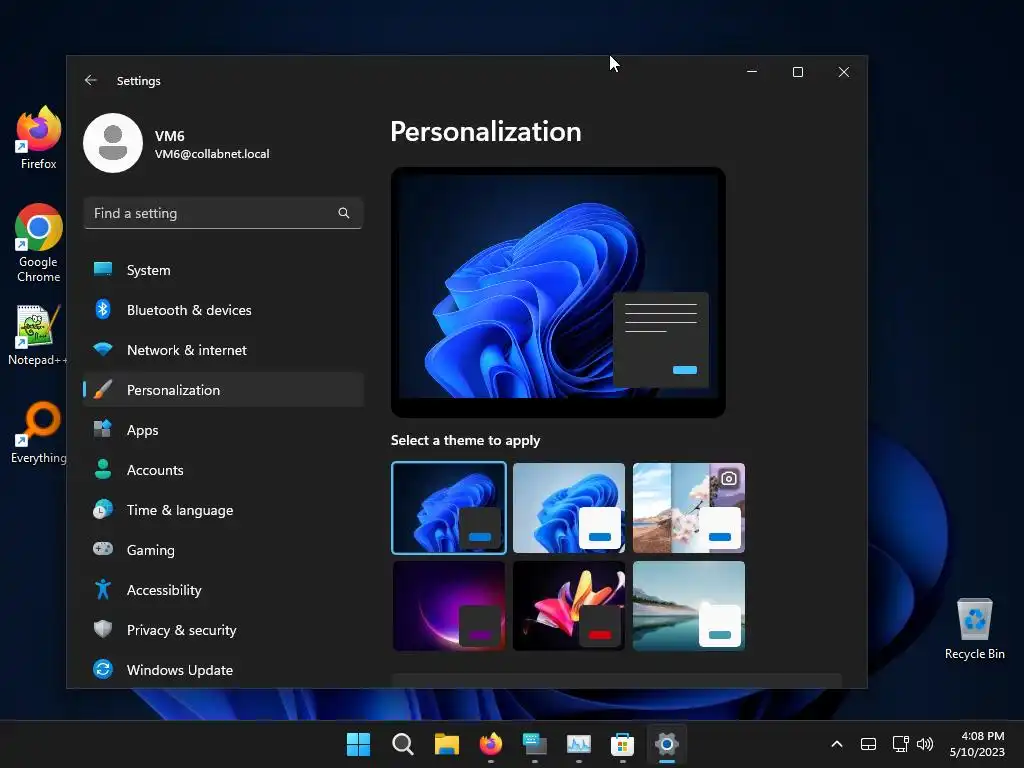Screen dimensions: 1024x768
Task: Click the VM6@collabnet.local account email
Action: click(x=212, y=154)
